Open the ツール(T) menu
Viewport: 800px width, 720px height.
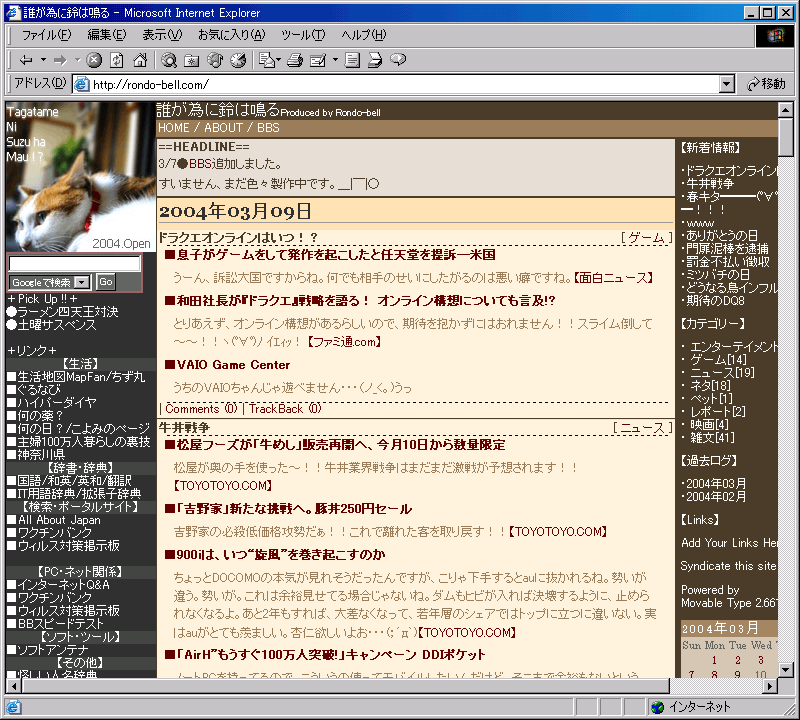(303, 35)
